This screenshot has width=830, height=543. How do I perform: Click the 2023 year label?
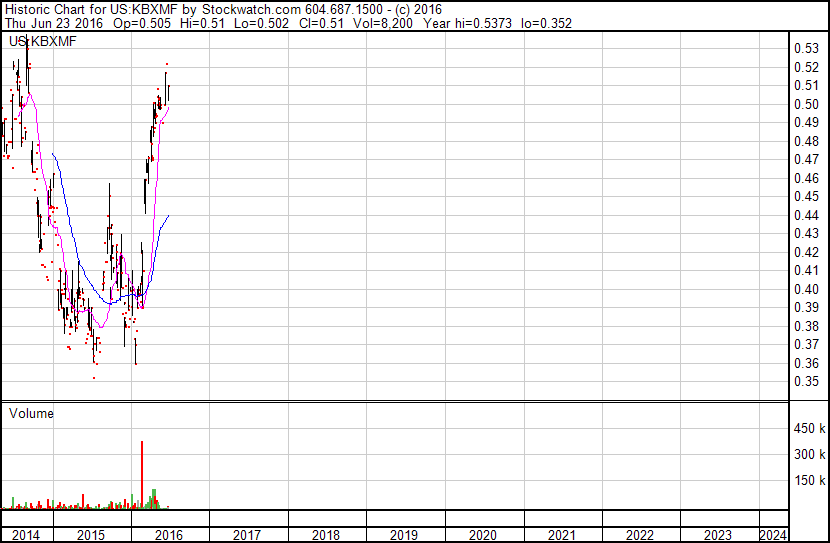(718, 535)
